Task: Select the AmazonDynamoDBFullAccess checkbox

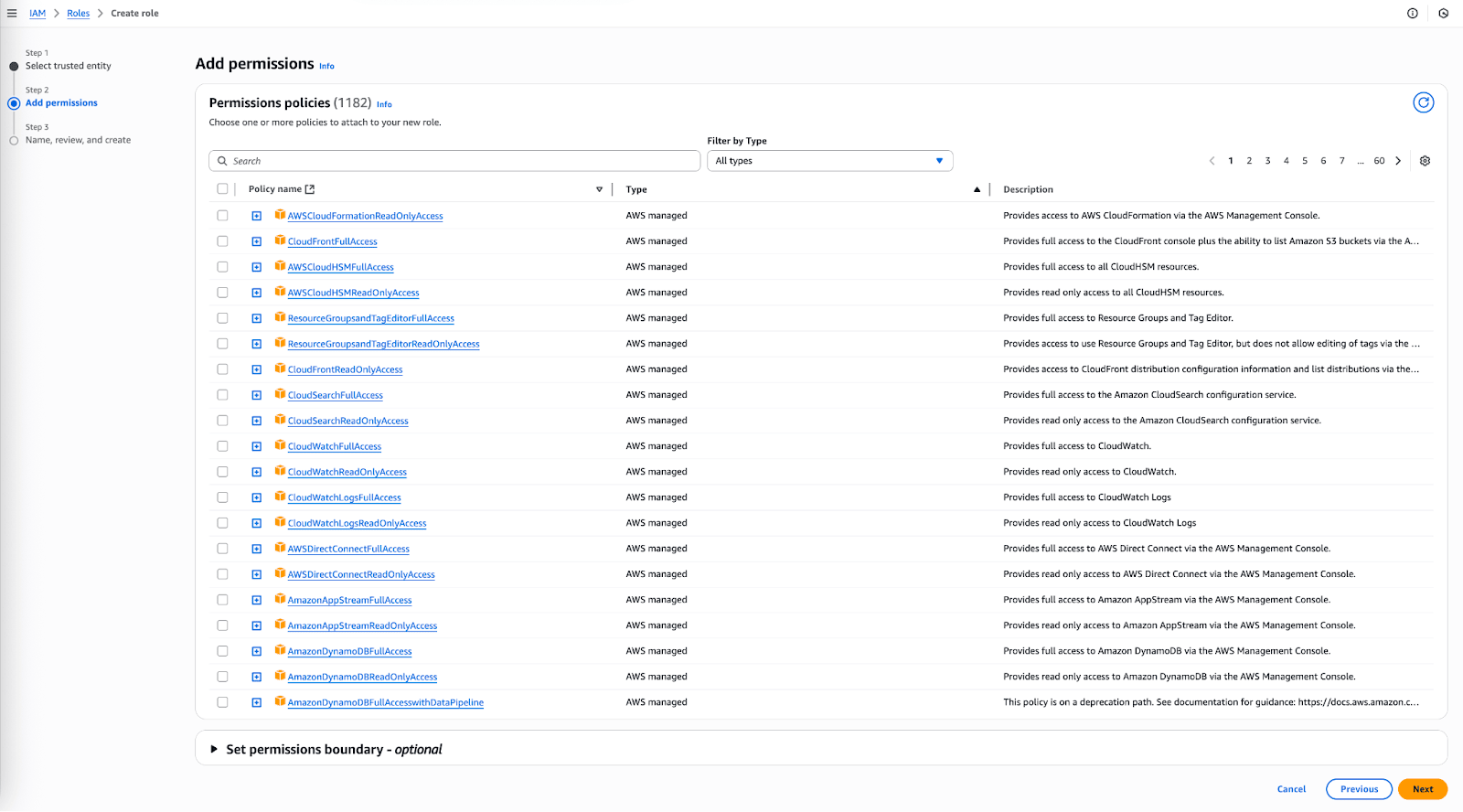Action: click(x=222, y=651)
